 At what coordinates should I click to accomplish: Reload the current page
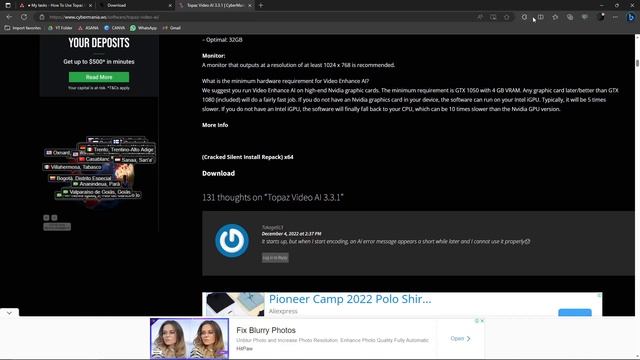coord(24,17)
